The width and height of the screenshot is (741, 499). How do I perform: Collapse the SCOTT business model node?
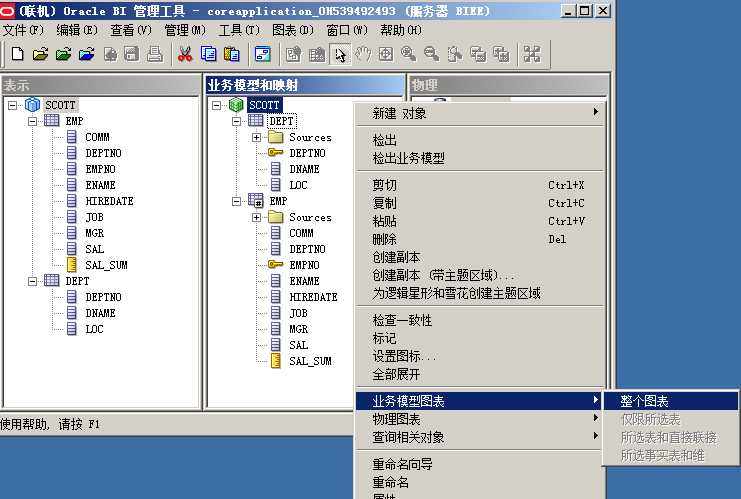217,105
